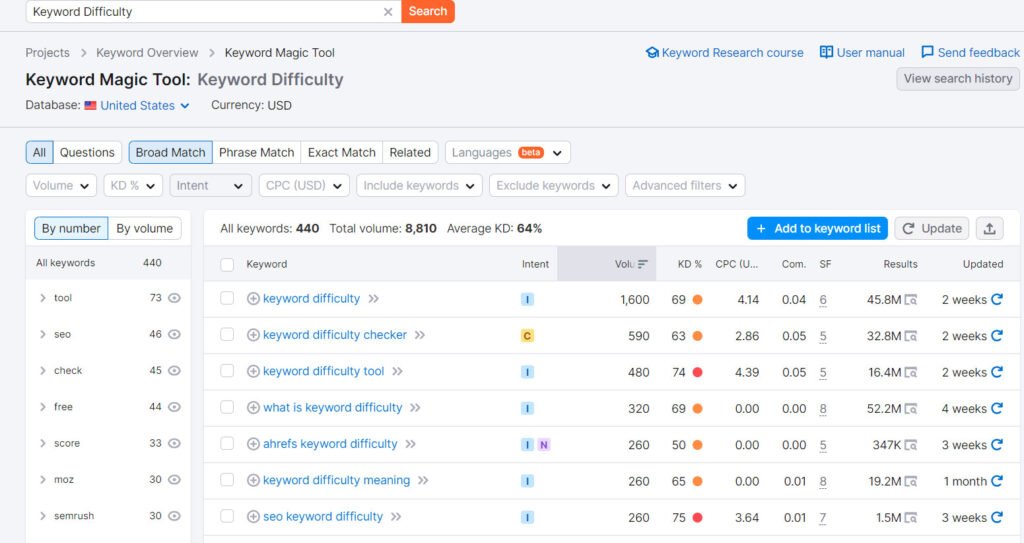View SERP results for 347K row
The height and width of the screenshot is (543, 1024).
[910, 445]
